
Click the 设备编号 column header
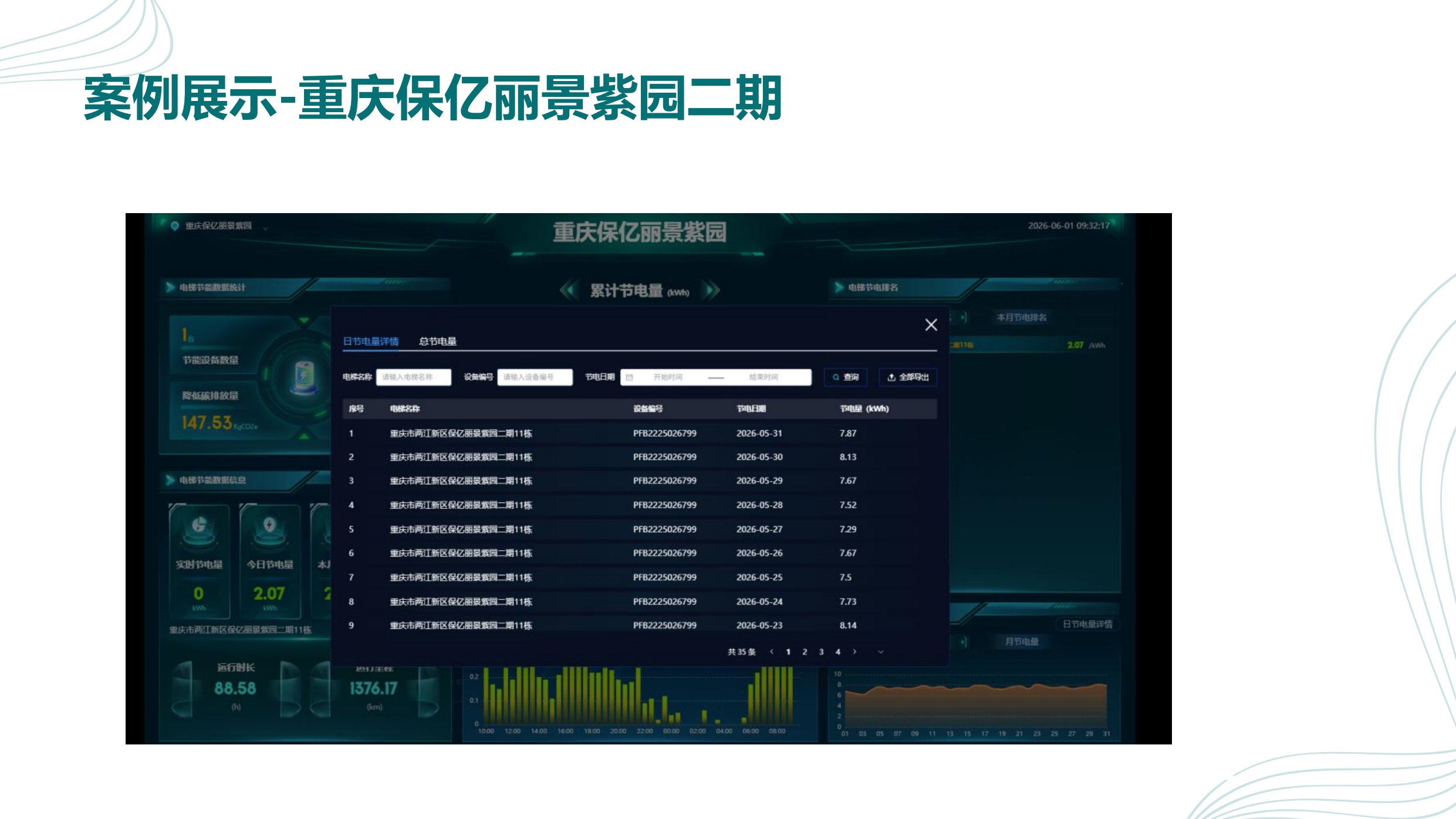coord(648,409)
